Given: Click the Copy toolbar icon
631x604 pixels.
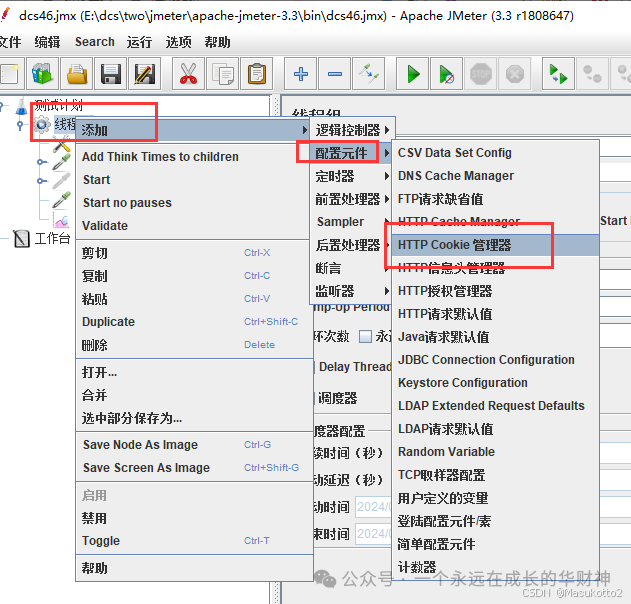Looking at the screenshot, I should (x=223, y=74).
